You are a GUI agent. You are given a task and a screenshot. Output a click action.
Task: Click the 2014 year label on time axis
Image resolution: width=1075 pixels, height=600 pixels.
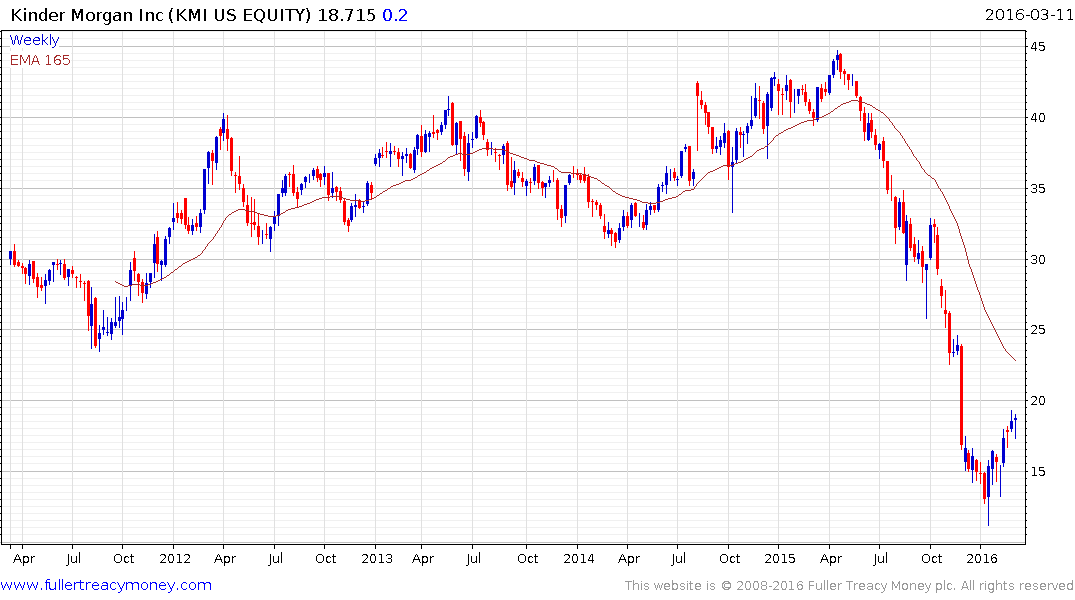coord(579,558)
